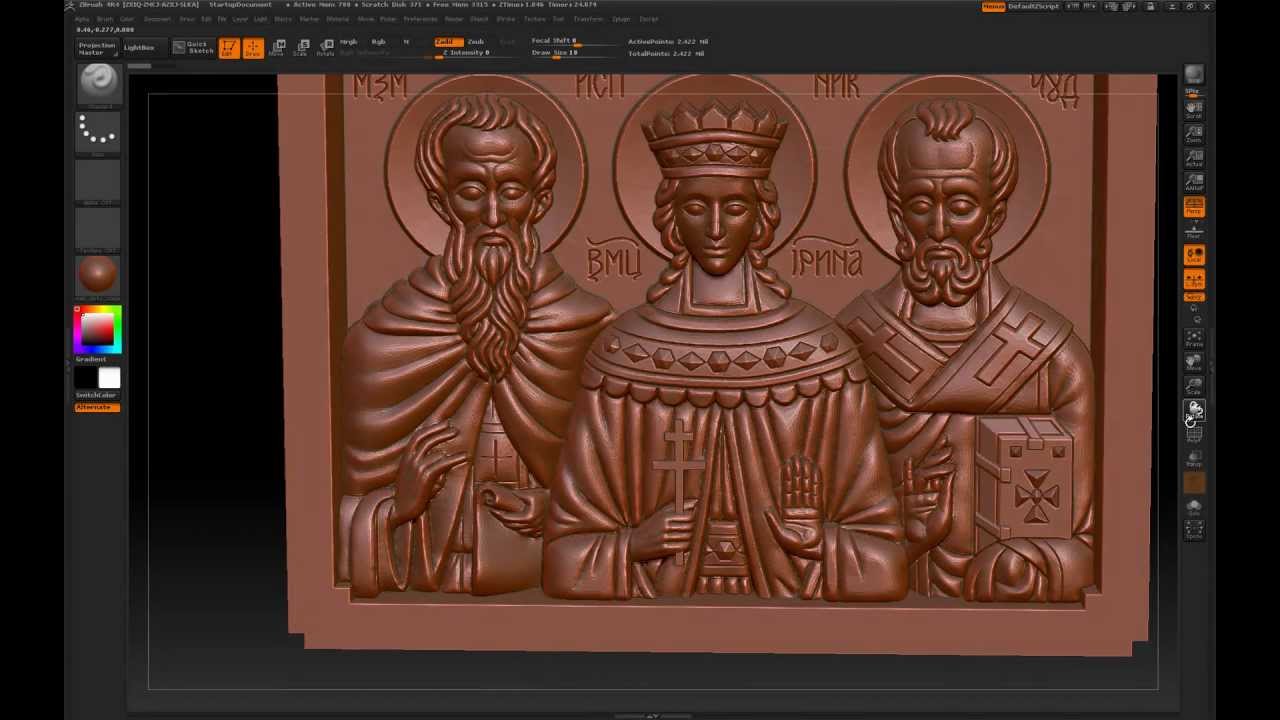Viewport: 1280px width, 720px height.
Task: Click the AAHalf view icon
Action: [x=1194, y=182]
